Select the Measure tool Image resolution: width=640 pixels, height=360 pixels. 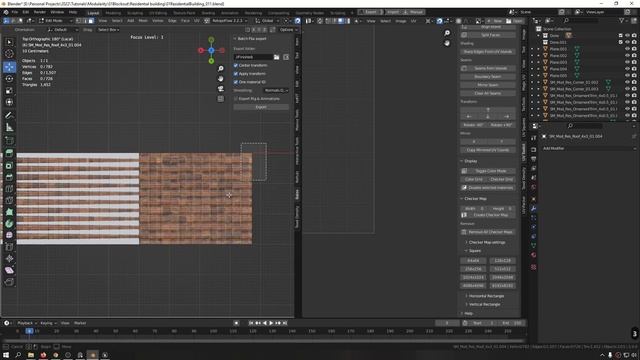(9, 127)
